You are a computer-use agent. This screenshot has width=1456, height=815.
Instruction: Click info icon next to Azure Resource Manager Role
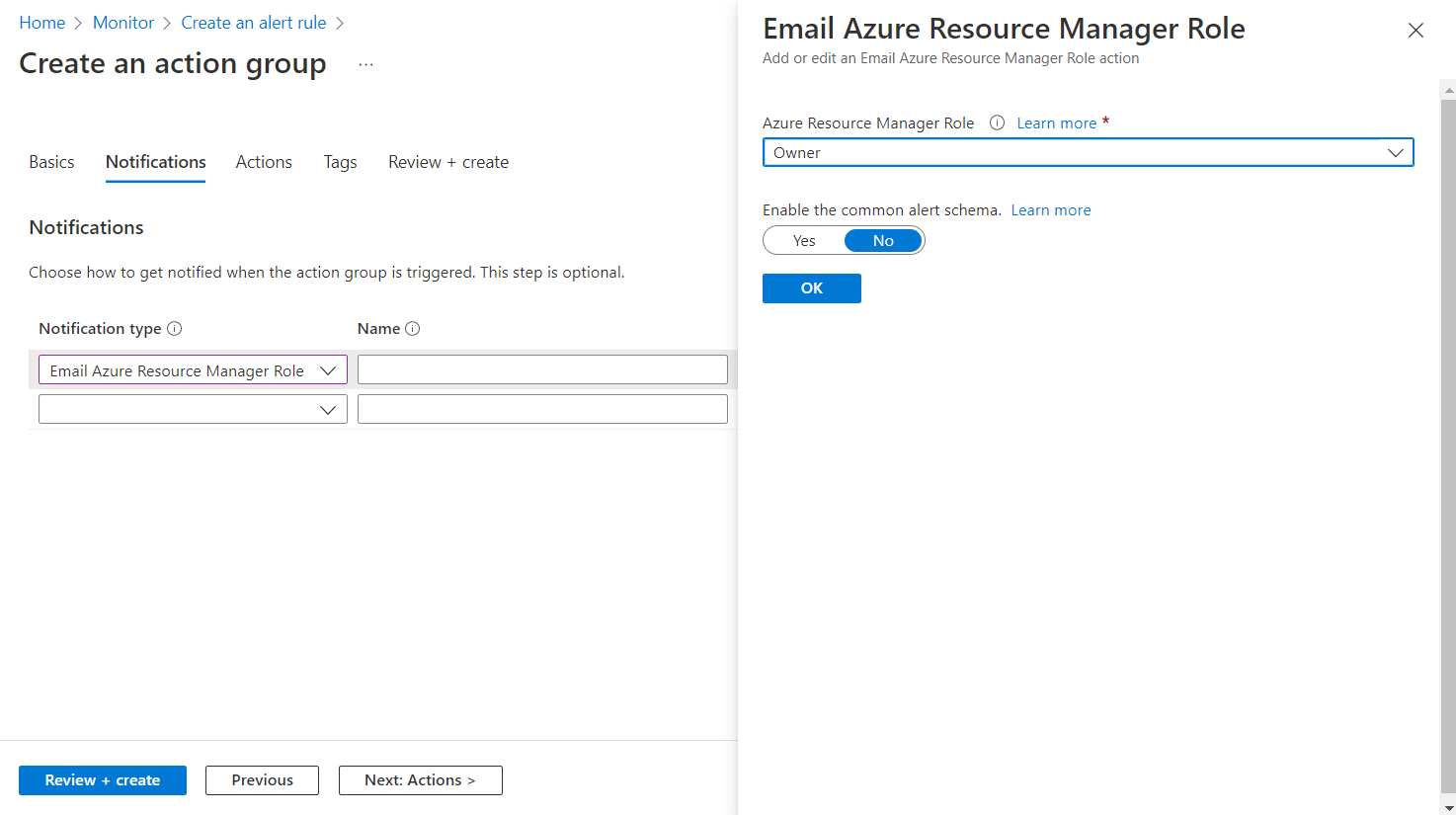[x=997, y=122]
